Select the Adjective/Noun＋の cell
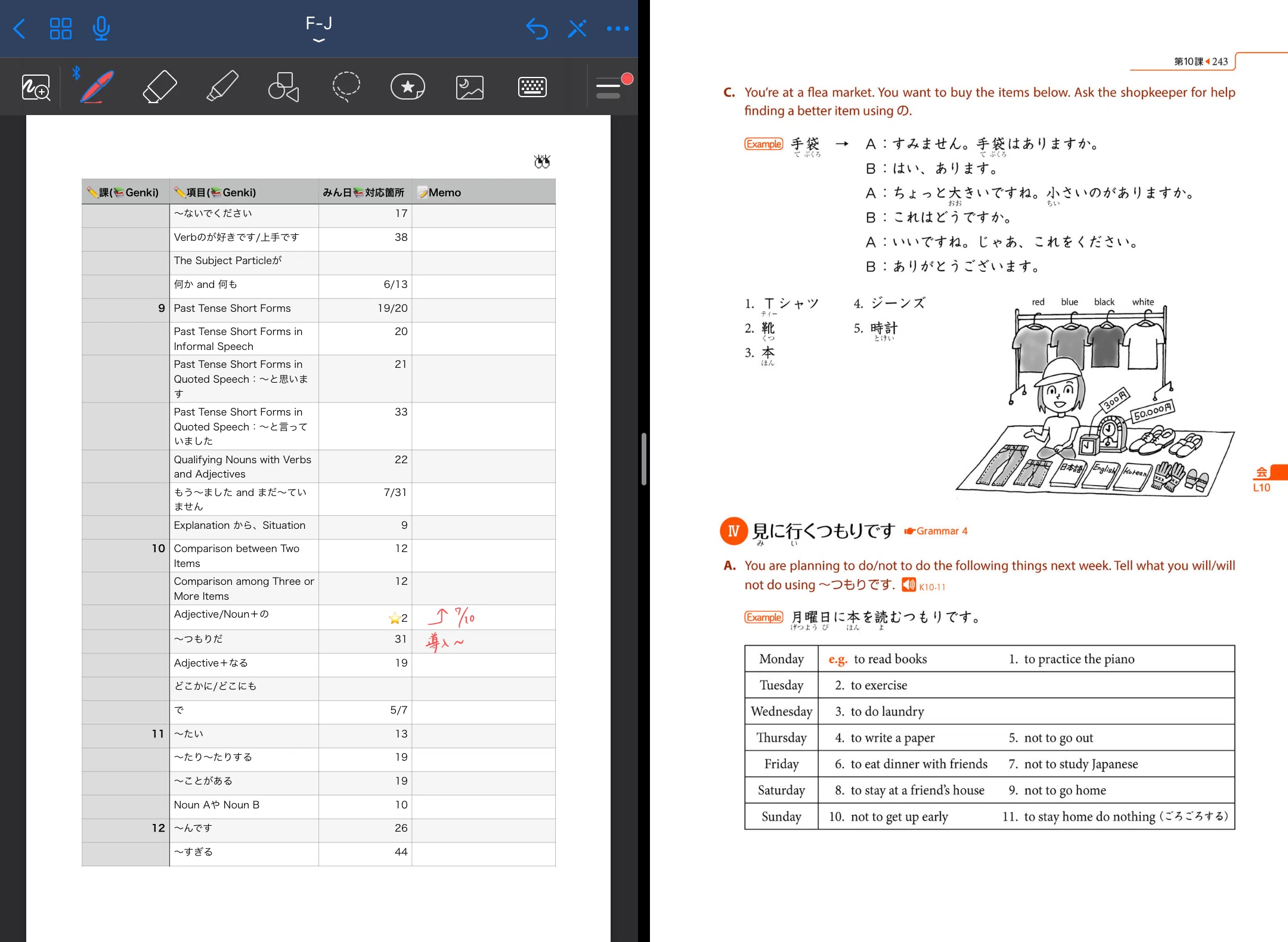 click(244, 617)
